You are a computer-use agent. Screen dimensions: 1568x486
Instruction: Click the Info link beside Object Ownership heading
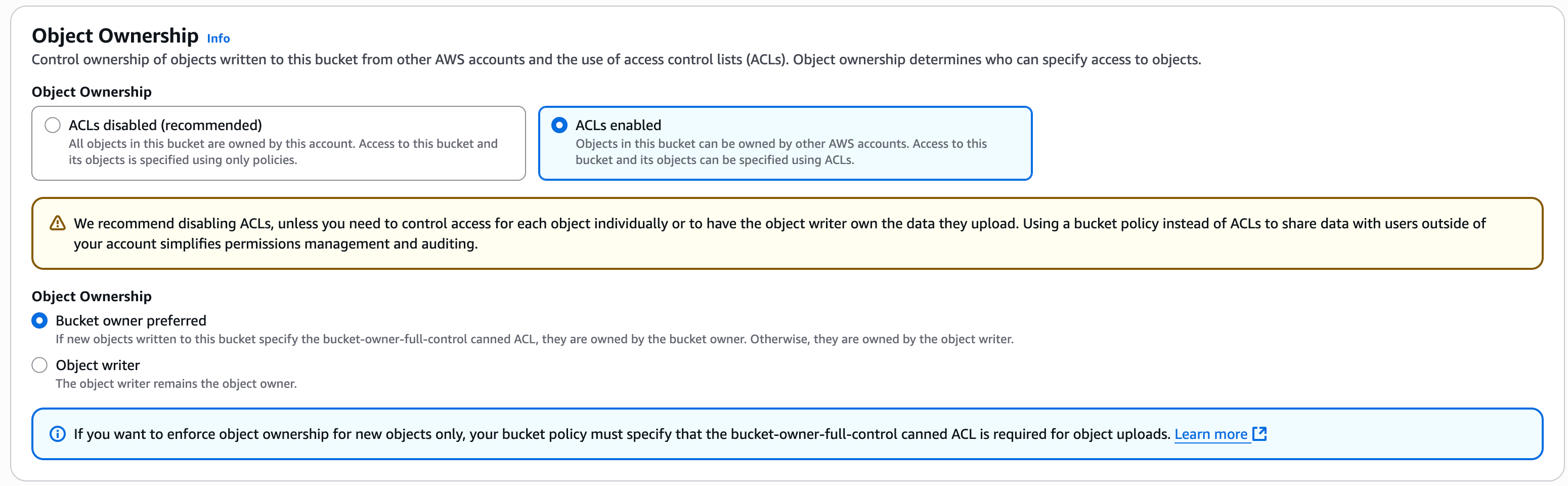click(218, 38)
